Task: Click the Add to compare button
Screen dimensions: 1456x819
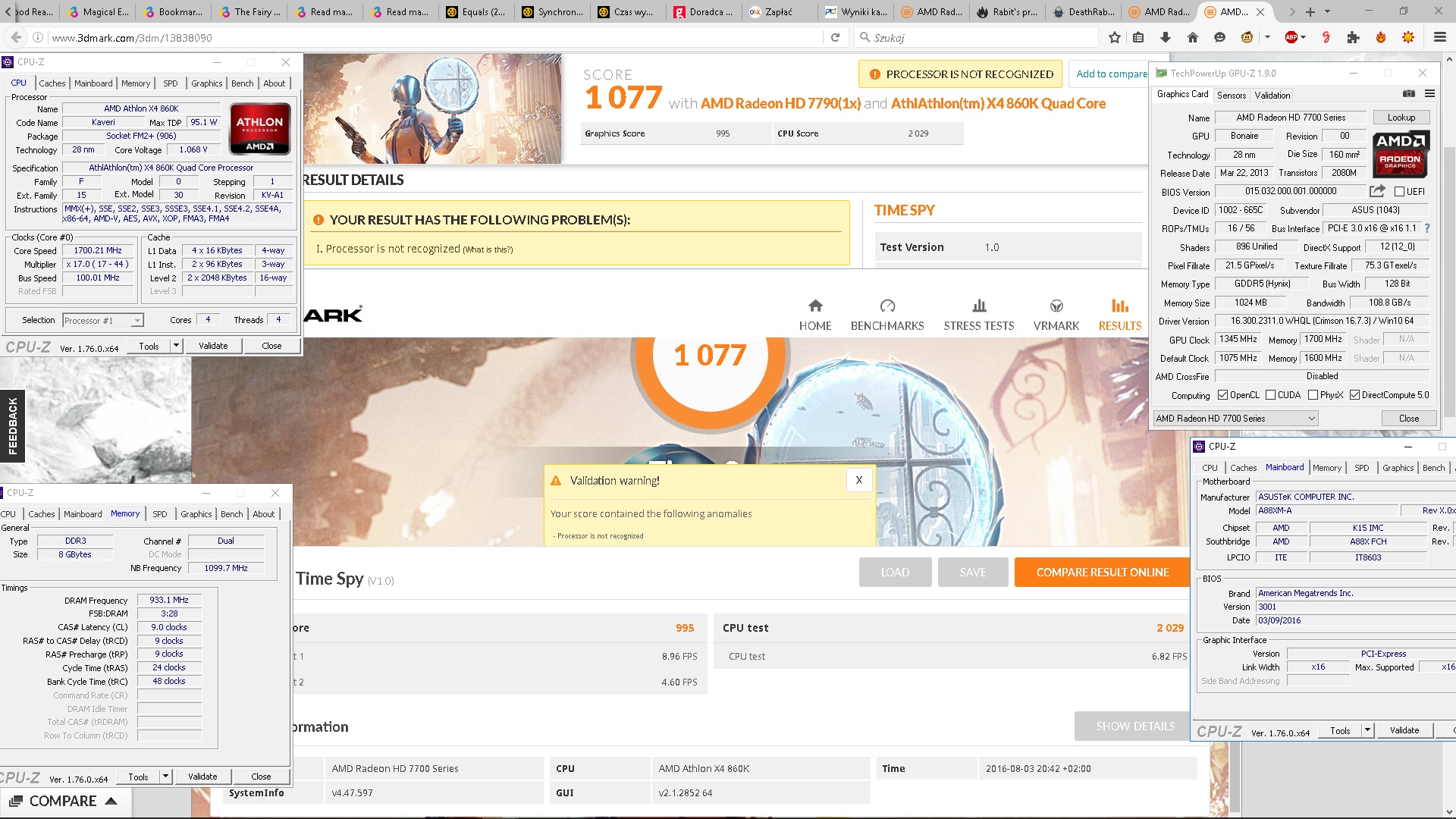Action: click(x=1111, y=74)
